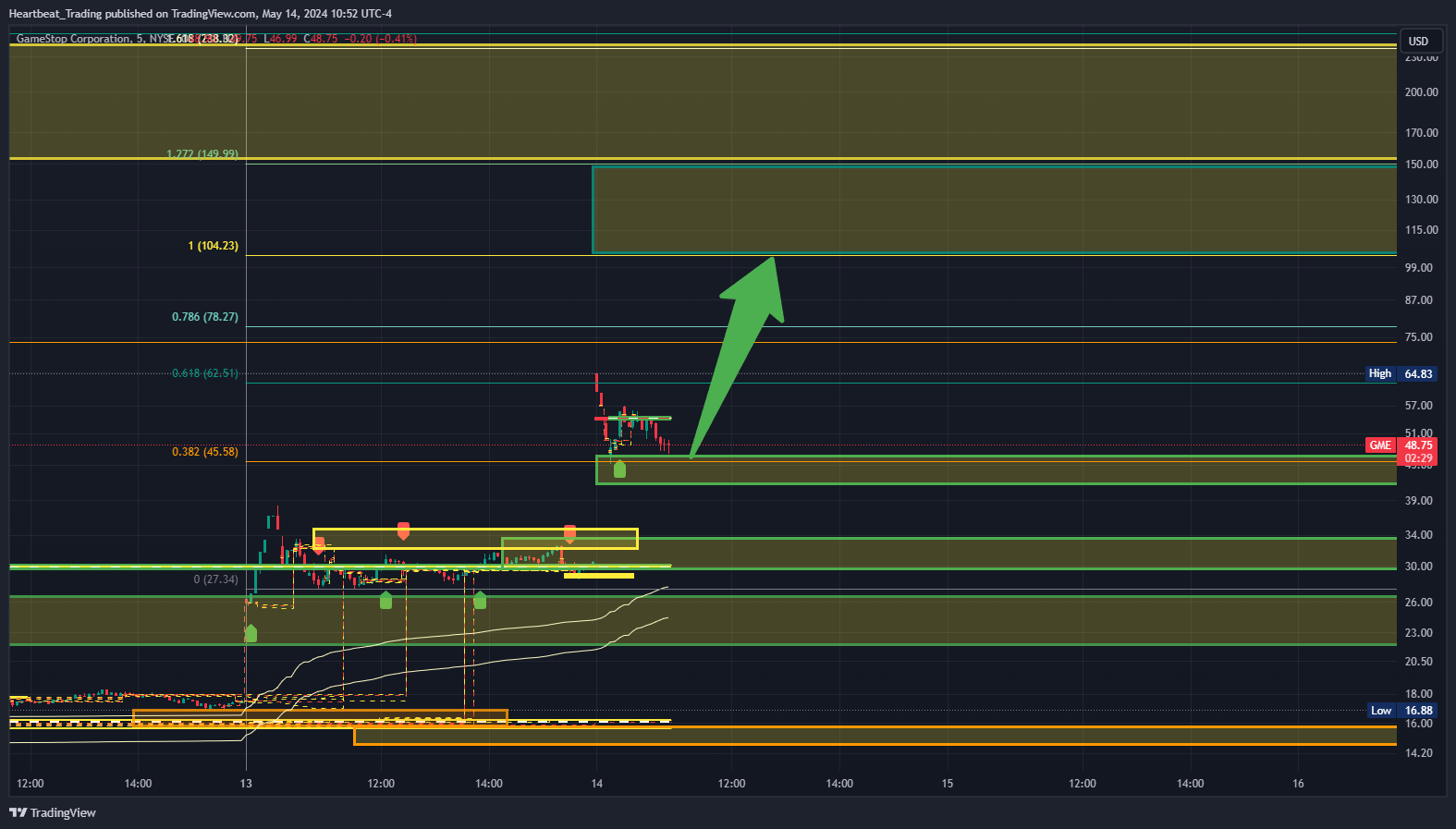Screen dimensions: 1456x829
Task: Select the 1.272 (149.99) Fibonacci label
Action: pyautogui.click(x=202, y=154)
